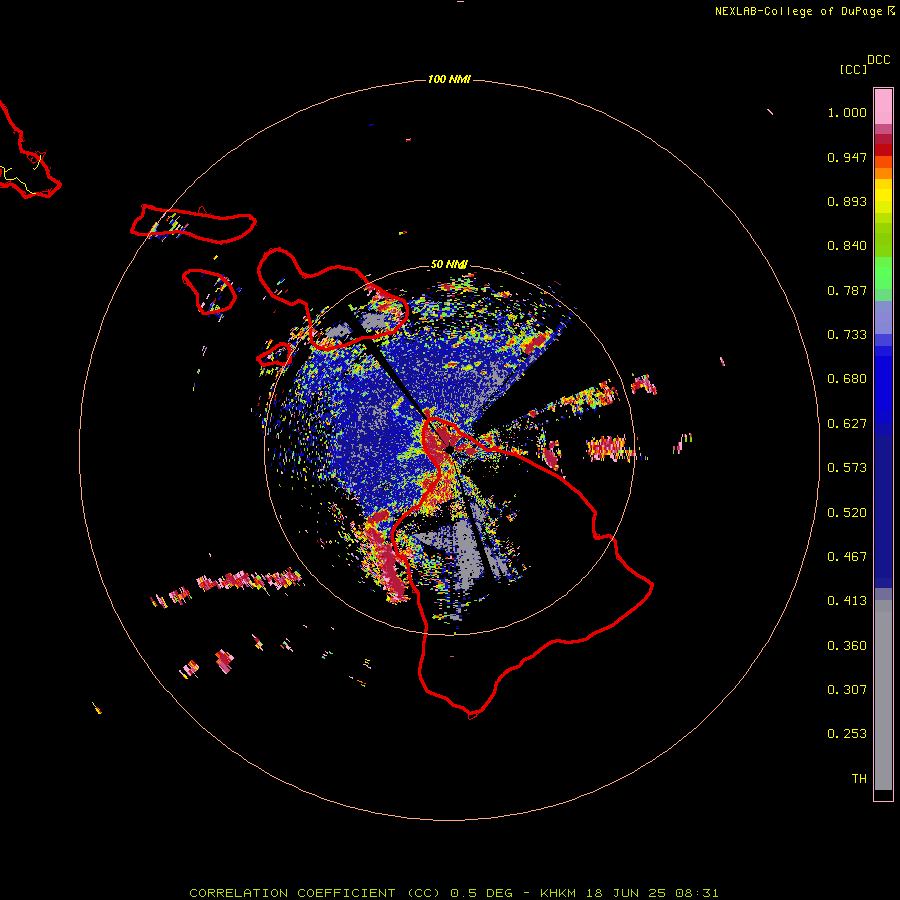Pick the light pink swatch beside 1.000
Screen dimensions: 900x900
pos(883,107)
